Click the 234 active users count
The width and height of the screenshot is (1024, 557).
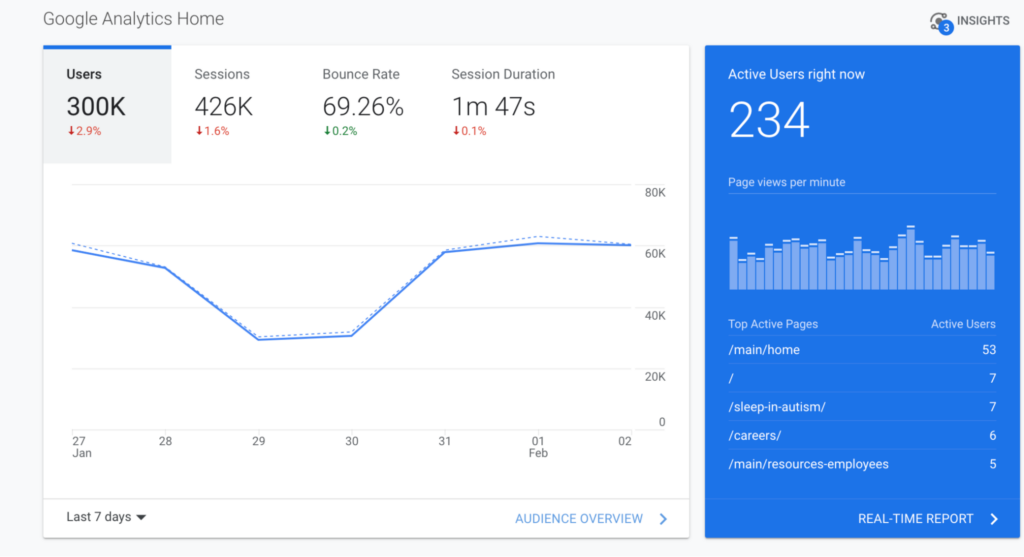click(768, 121)
